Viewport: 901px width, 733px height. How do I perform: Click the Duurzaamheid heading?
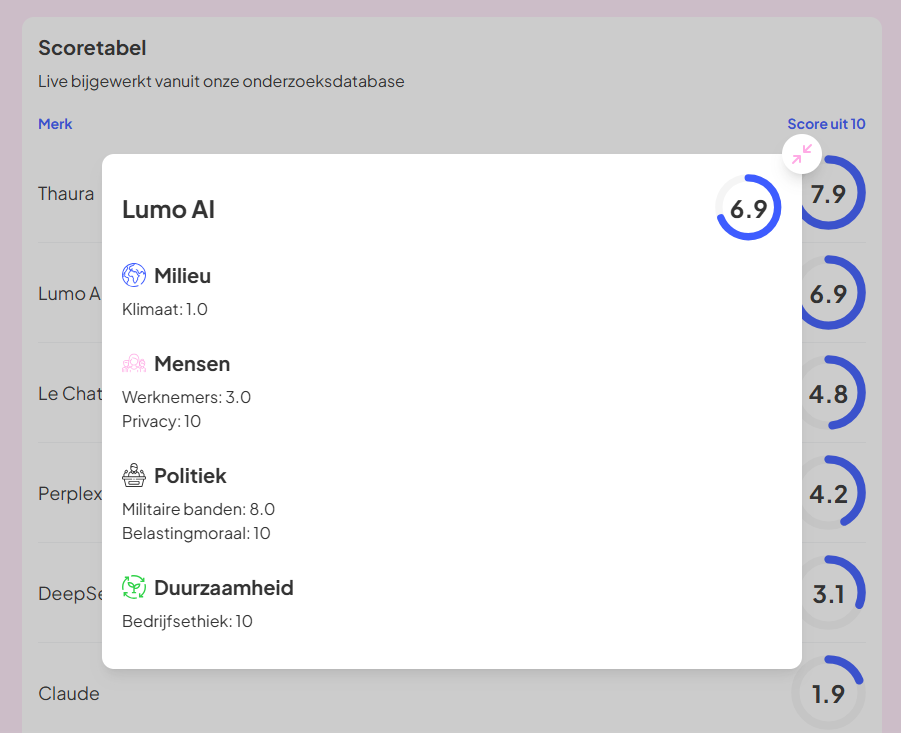[224, 588]
